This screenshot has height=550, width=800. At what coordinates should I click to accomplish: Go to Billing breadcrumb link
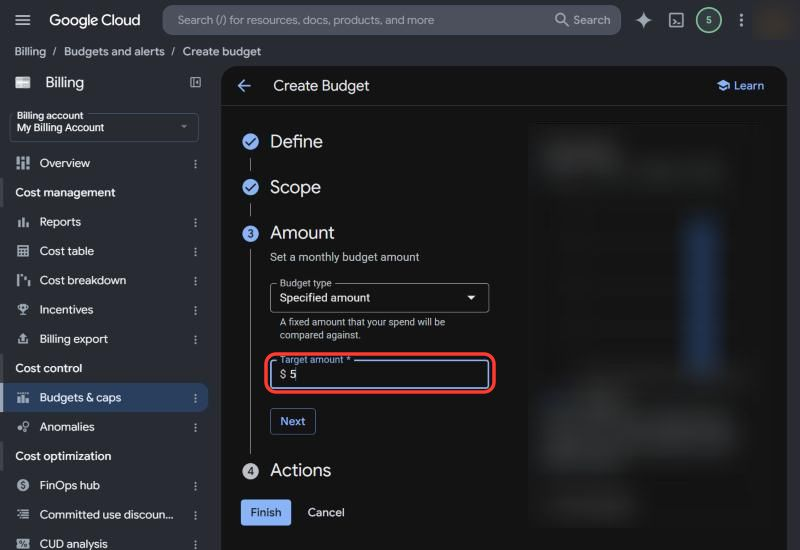pyautogui.click(x=30, y=52)
